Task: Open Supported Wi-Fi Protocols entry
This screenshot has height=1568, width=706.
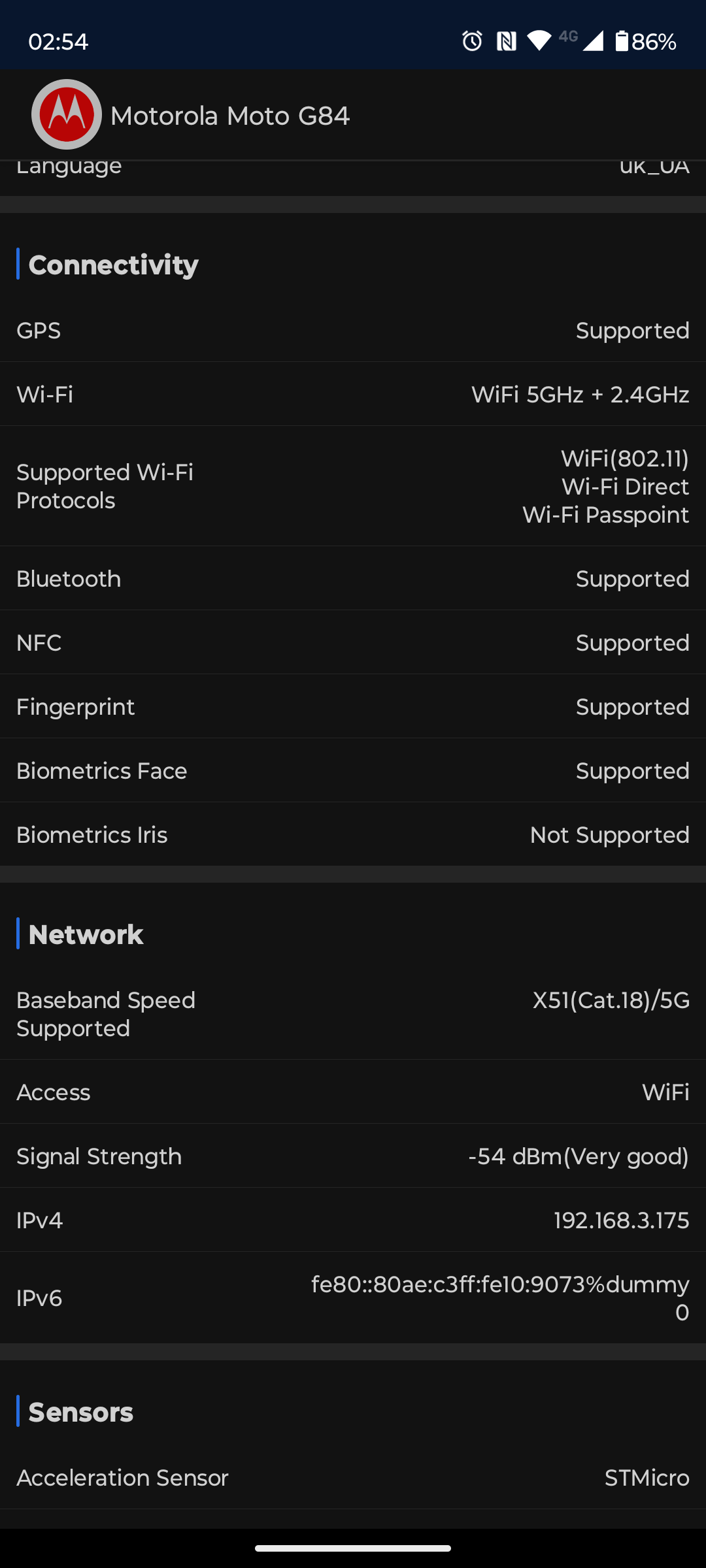Action: click(353, 487)
